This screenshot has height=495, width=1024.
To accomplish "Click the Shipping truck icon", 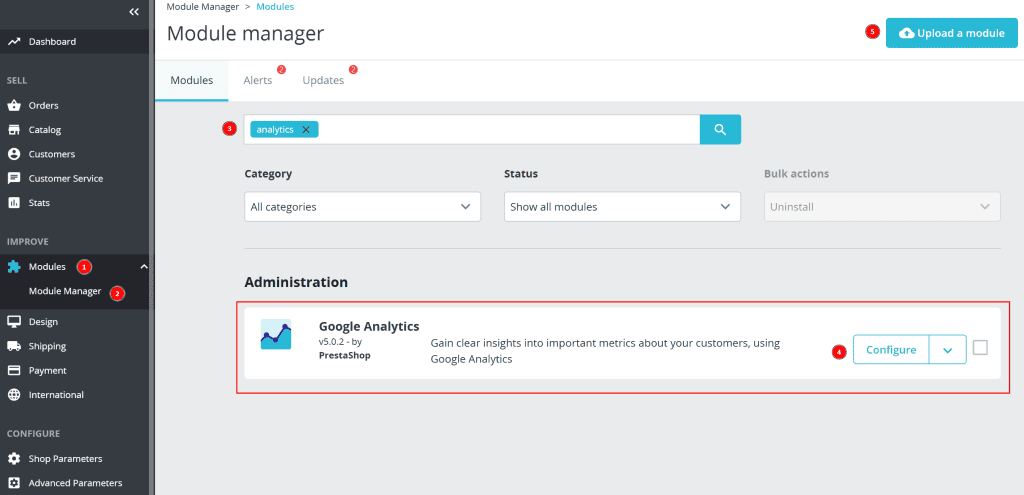I will (x=14, y=346).
